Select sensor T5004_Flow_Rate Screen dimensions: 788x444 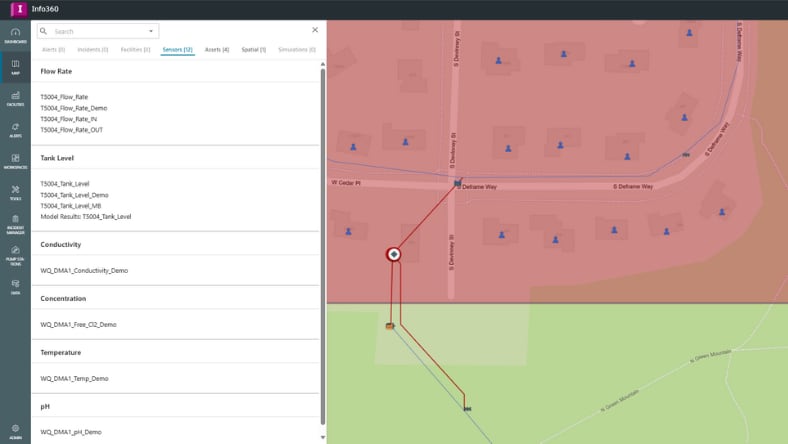click(64, 97)
